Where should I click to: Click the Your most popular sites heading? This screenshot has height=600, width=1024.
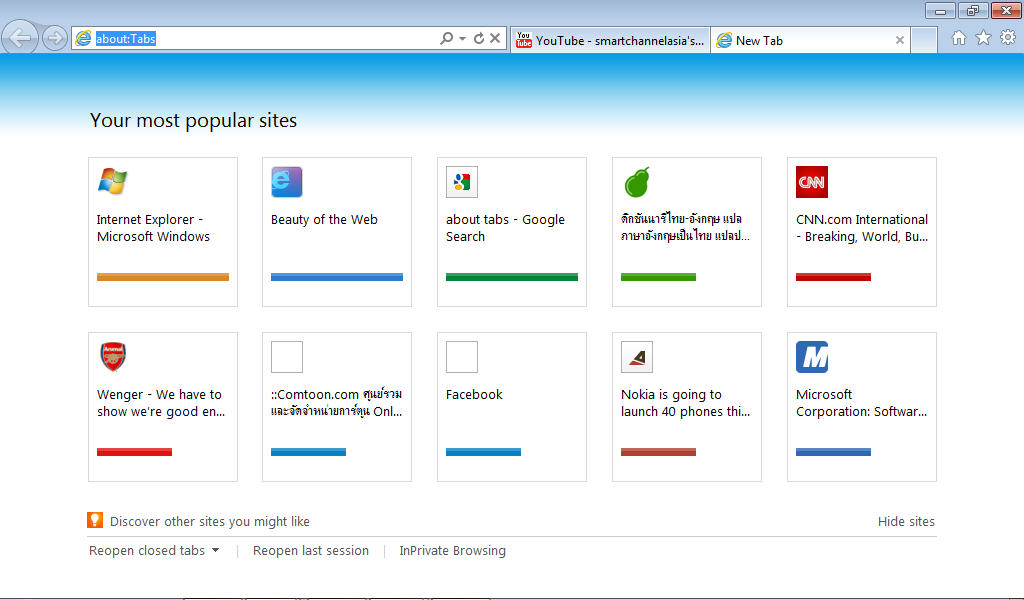[x=193, y=121]
